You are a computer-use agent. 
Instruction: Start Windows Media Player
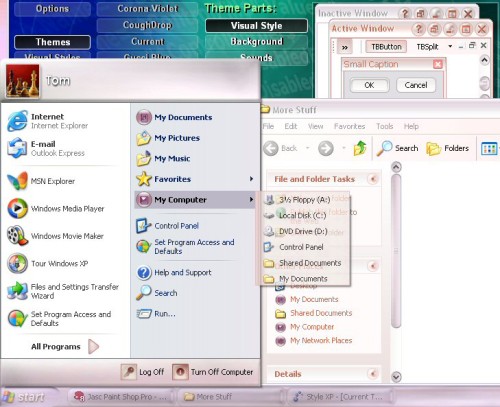coord(56,209)
